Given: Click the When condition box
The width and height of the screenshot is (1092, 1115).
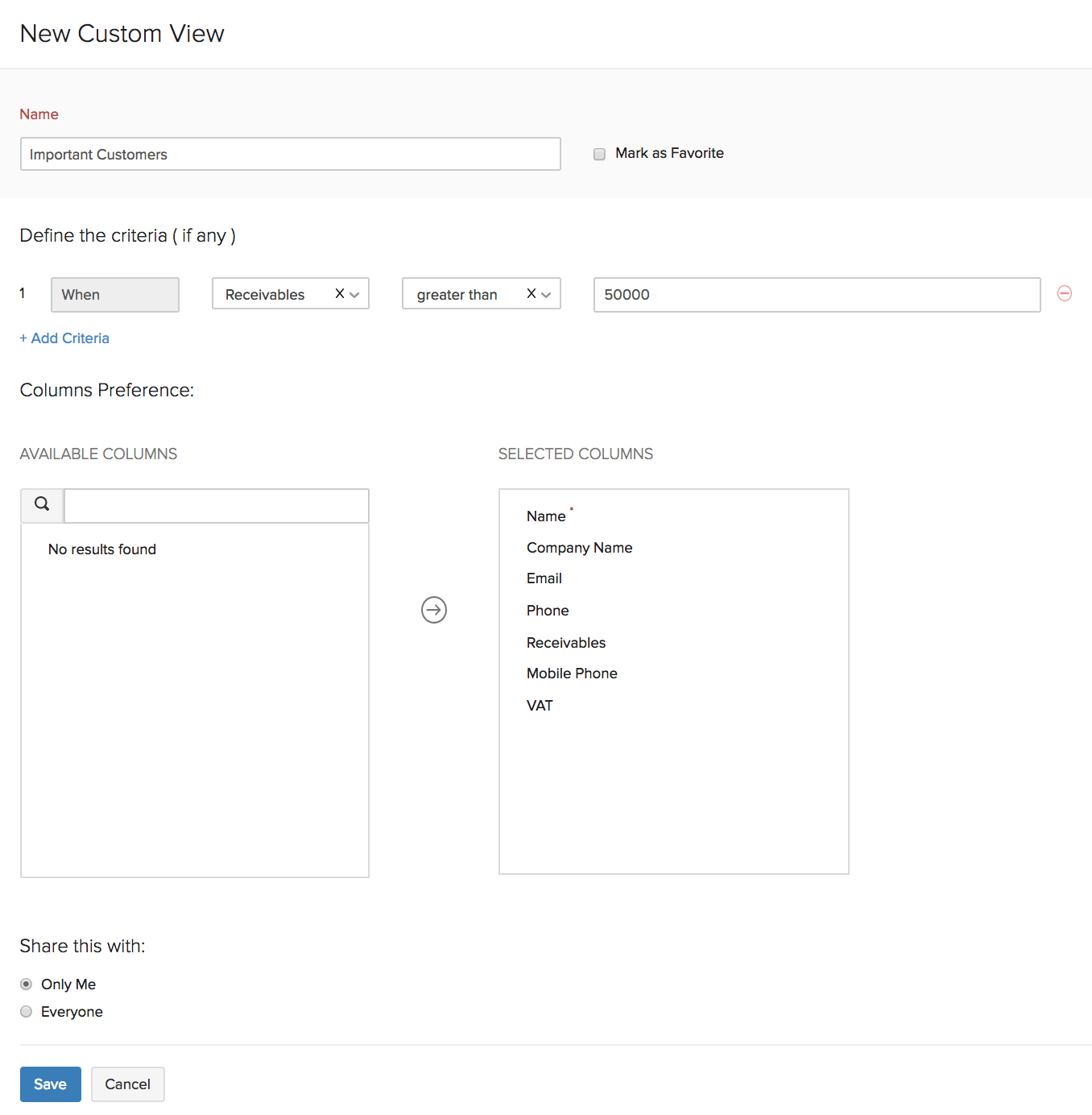Looking at the screenshot, I should [115, 295].
